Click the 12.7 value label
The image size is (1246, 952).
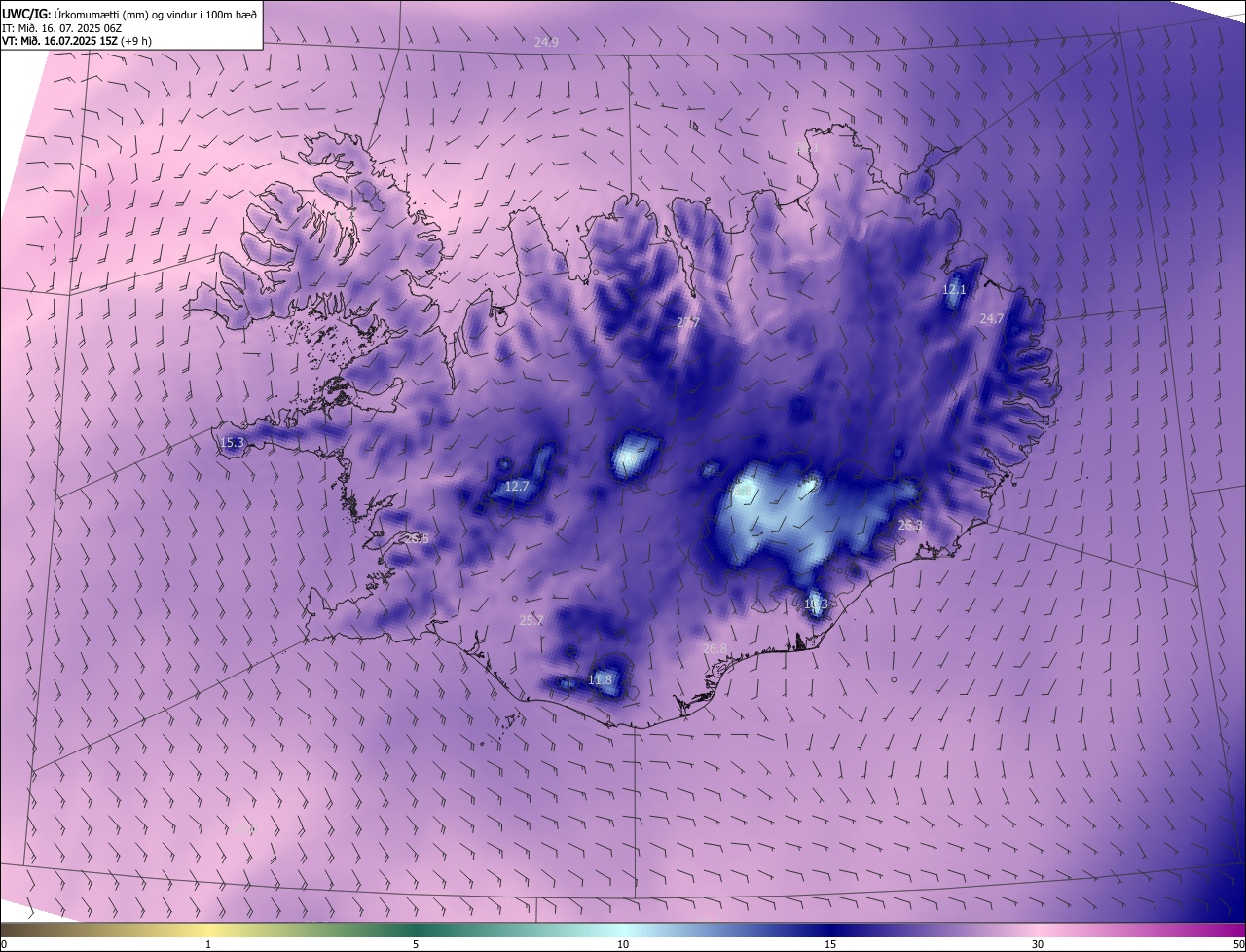pyautogui.click(x=516, y=487)
